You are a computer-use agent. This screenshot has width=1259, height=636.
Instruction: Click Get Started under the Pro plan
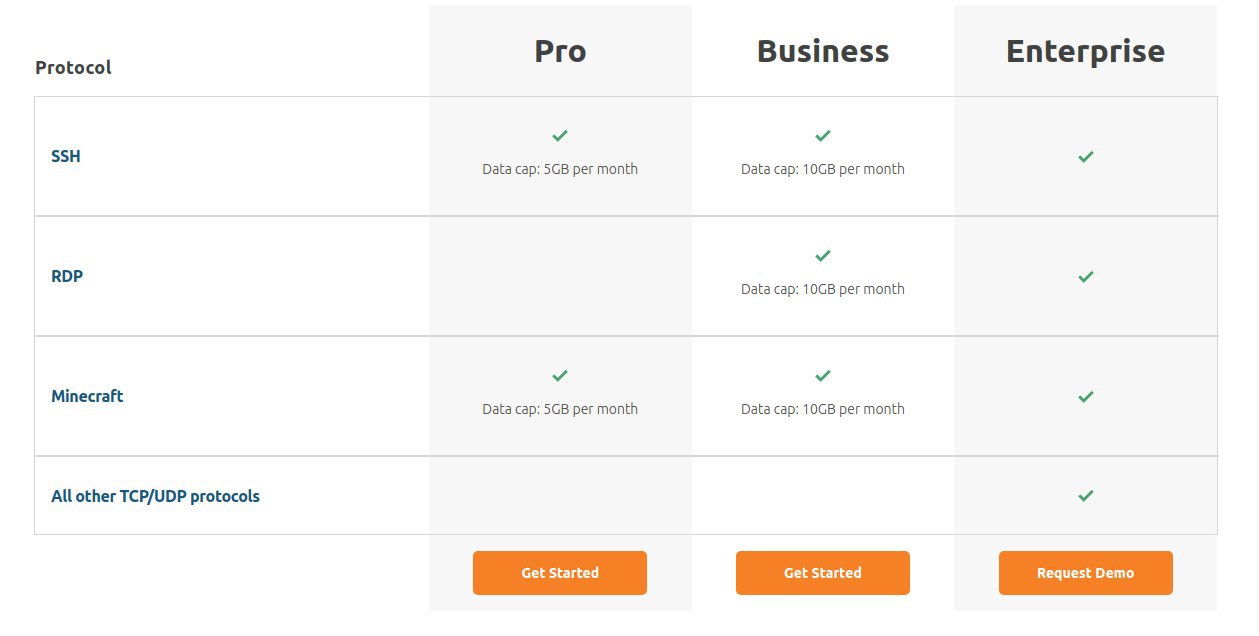560,573
